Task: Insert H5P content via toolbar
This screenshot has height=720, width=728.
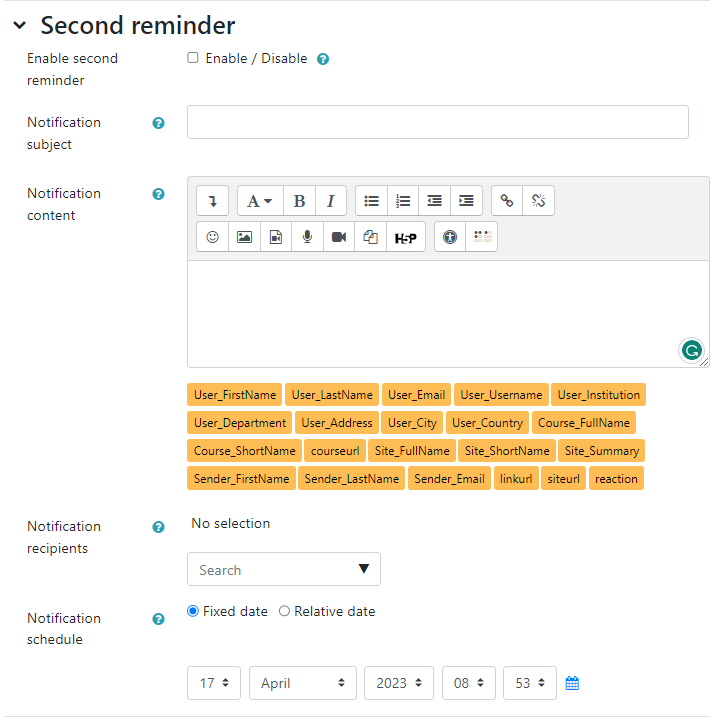Action: (405, 237)
